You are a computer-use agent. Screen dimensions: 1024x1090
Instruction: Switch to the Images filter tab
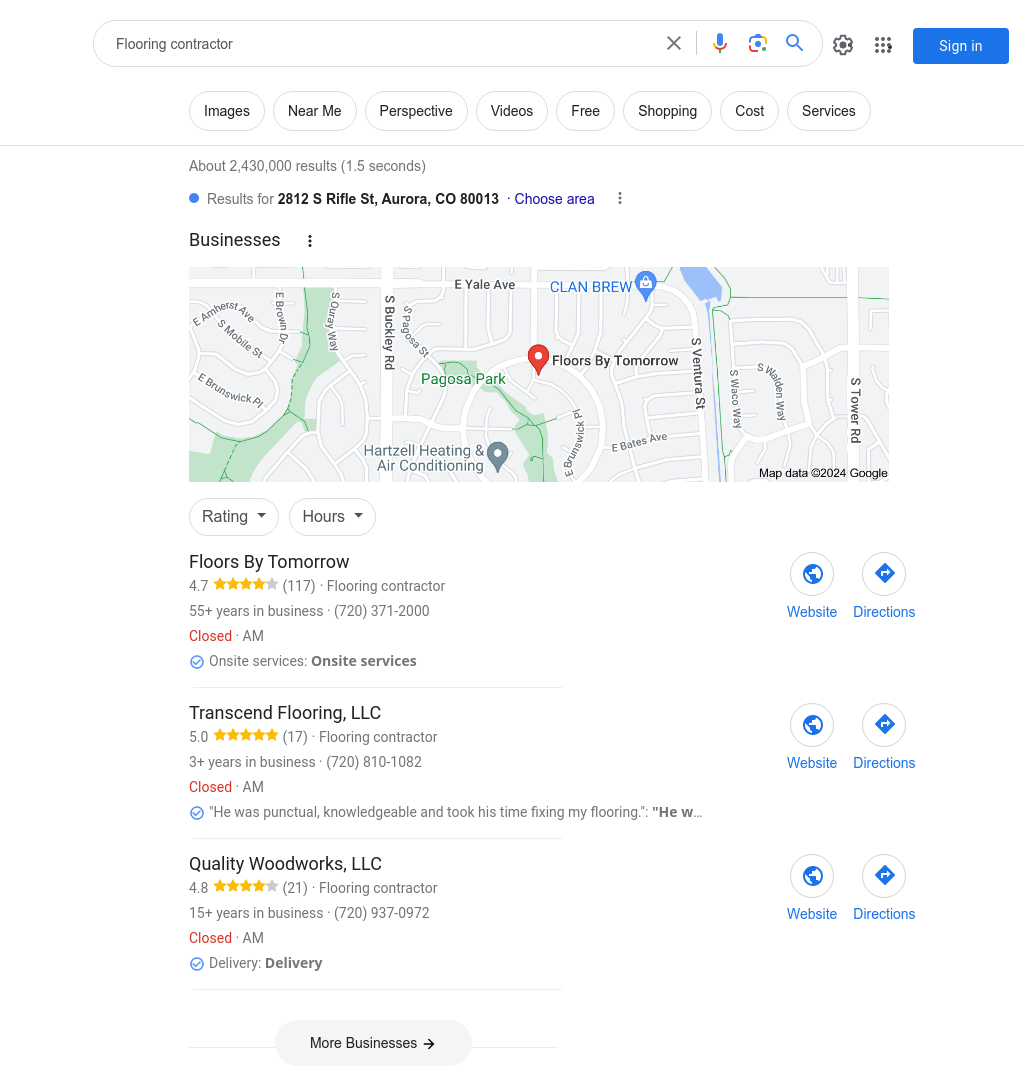pyautogui.click(x=227, y=111)
